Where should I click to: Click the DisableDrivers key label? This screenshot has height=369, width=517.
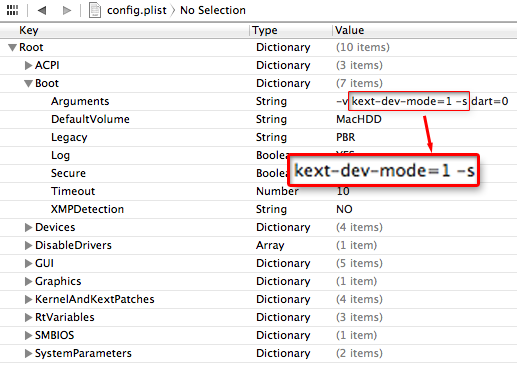pyautogui.click(x=73, y=245)
